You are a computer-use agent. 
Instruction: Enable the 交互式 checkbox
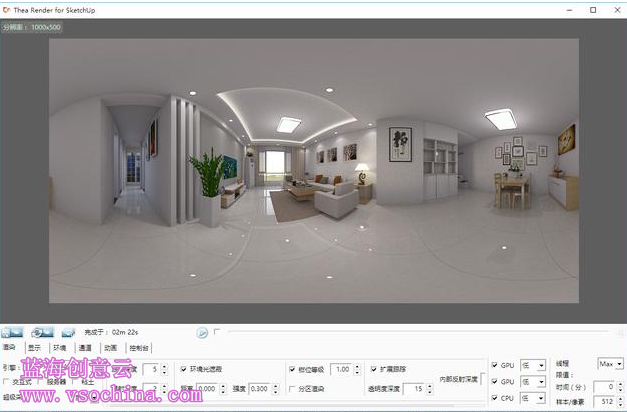tap(7, 381)
